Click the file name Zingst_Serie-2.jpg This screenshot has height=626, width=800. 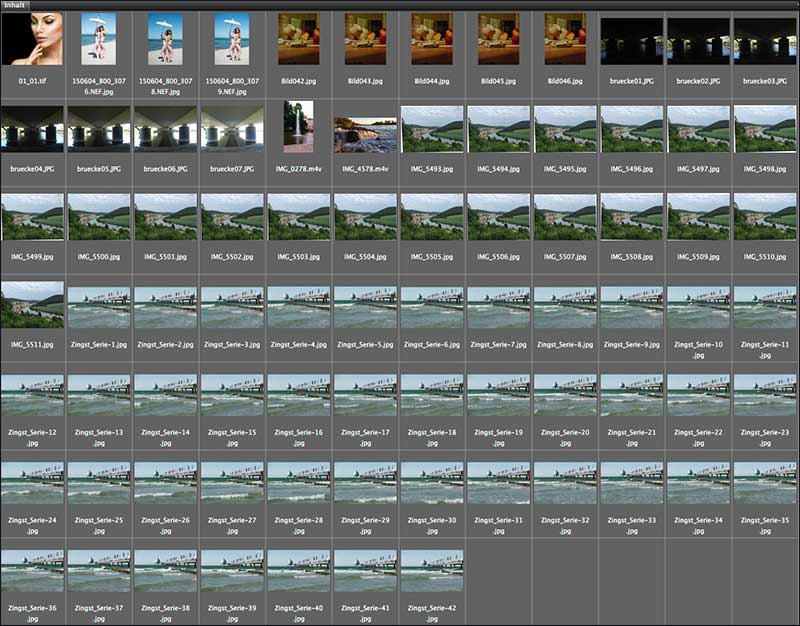click(x=165, y=345)
